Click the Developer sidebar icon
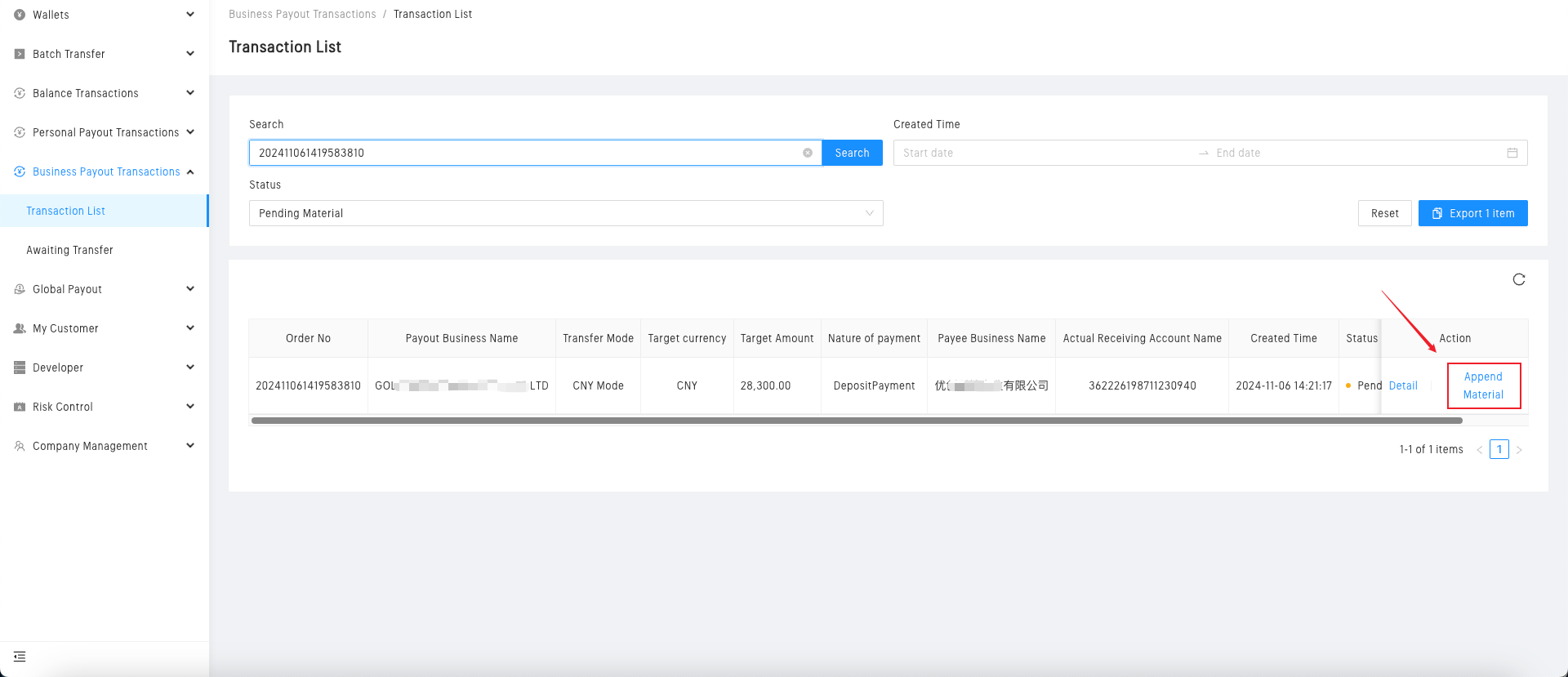 coord(20,367)
